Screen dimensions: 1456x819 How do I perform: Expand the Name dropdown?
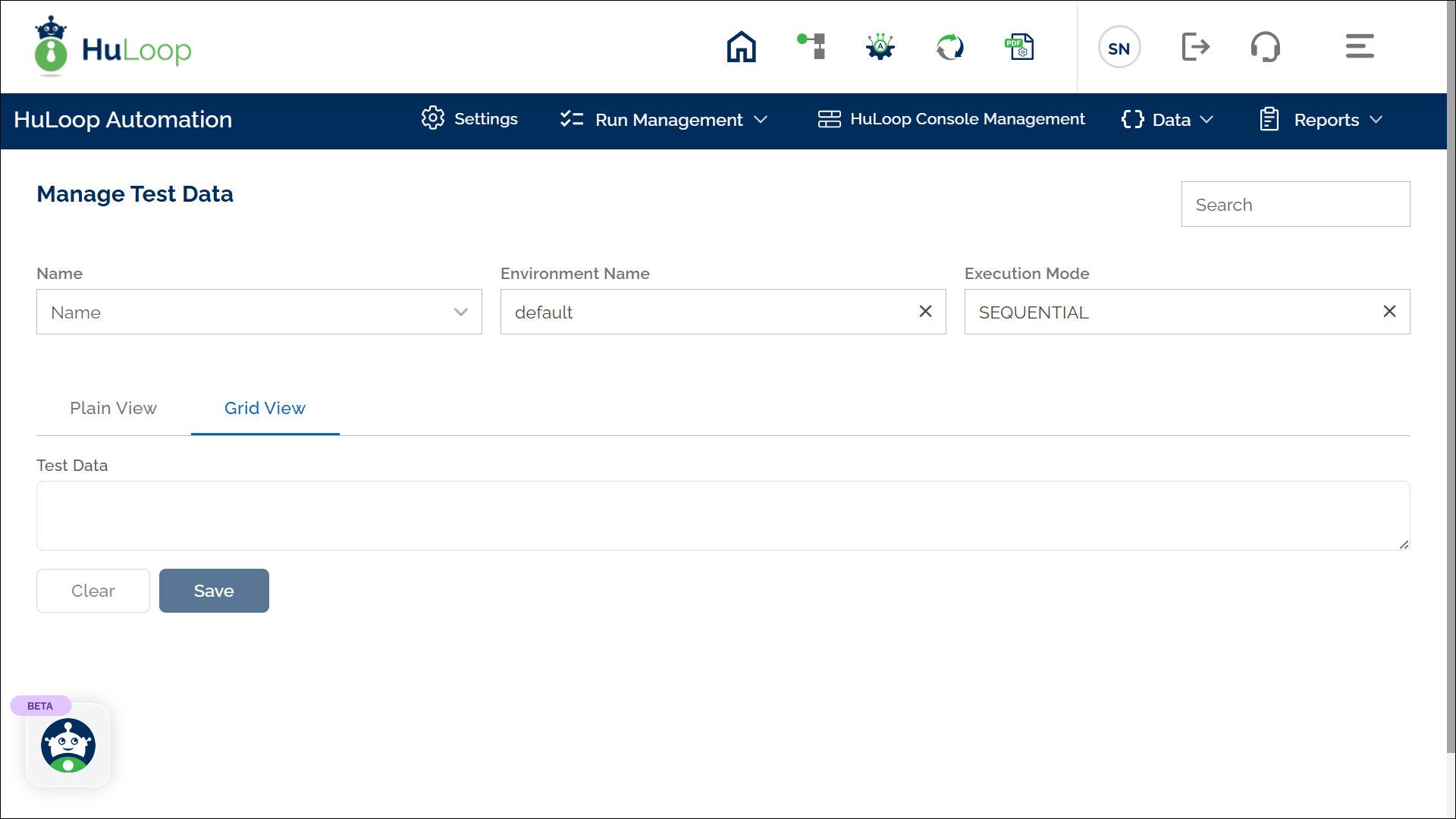pos(259,312)
